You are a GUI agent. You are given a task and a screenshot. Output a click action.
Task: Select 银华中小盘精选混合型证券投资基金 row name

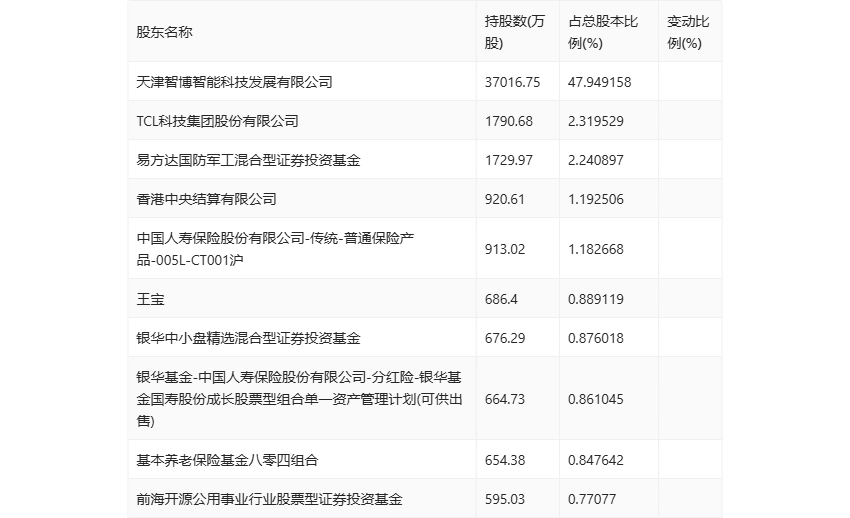248,338
